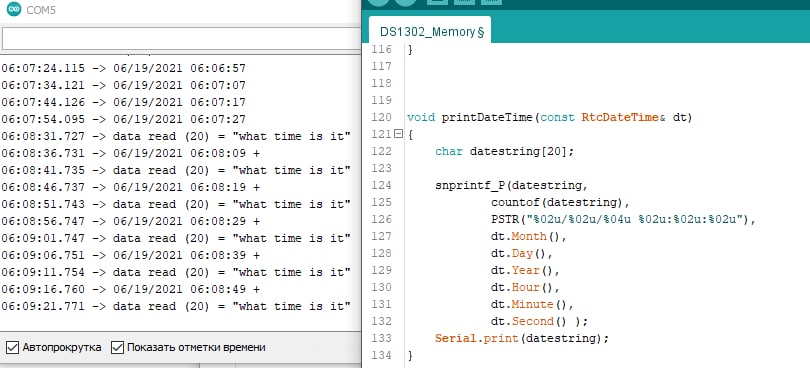Click serial line stamped 06:08:56.747
The width and height of the screenshot is (810, 368).
(x=131, y=221)
